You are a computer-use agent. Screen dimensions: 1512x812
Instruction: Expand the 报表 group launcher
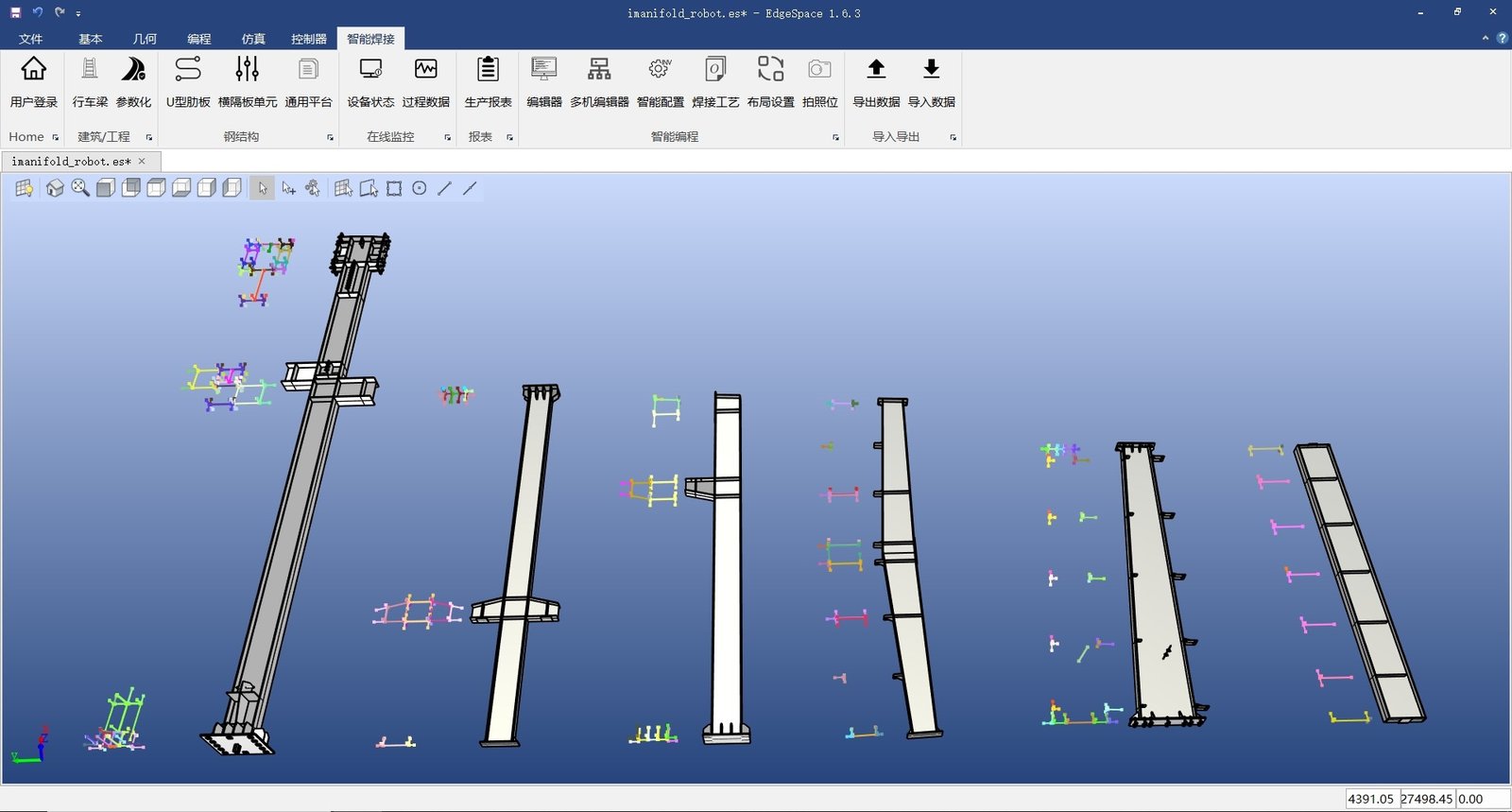510,138
